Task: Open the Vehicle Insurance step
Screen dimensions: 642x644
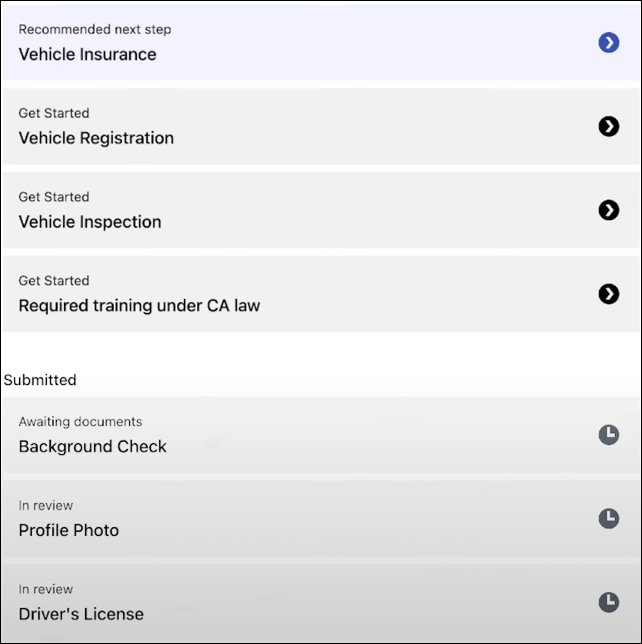Action: click(x=88, y=54)
